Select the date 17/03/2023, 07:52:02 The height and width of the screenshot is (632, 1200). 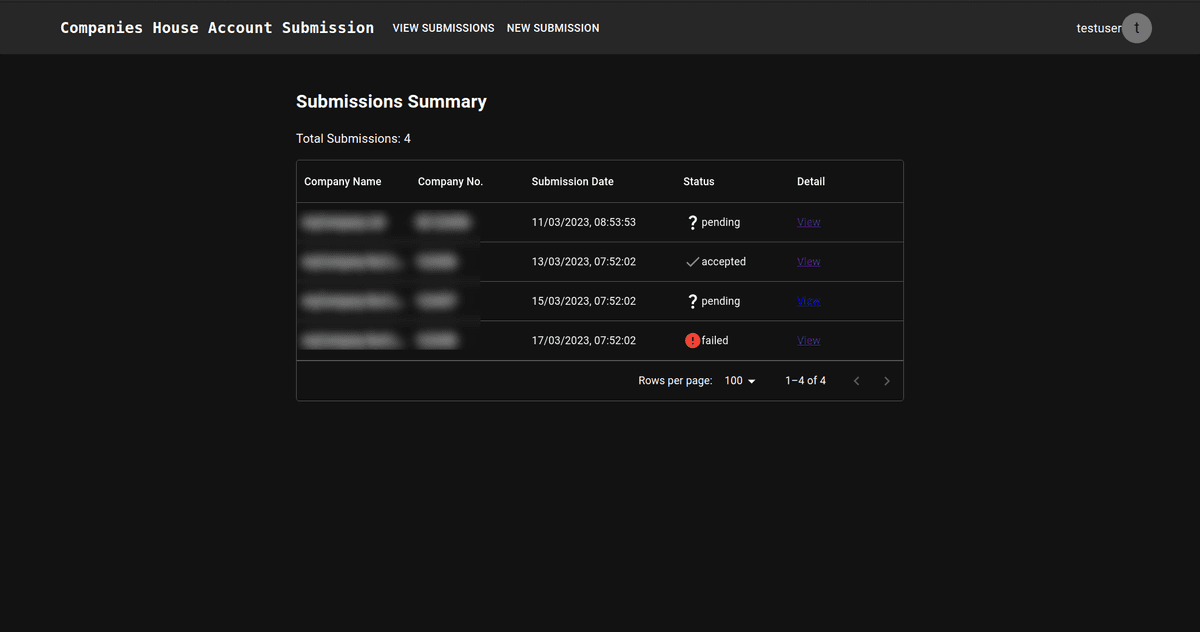(x=584, y=341)
